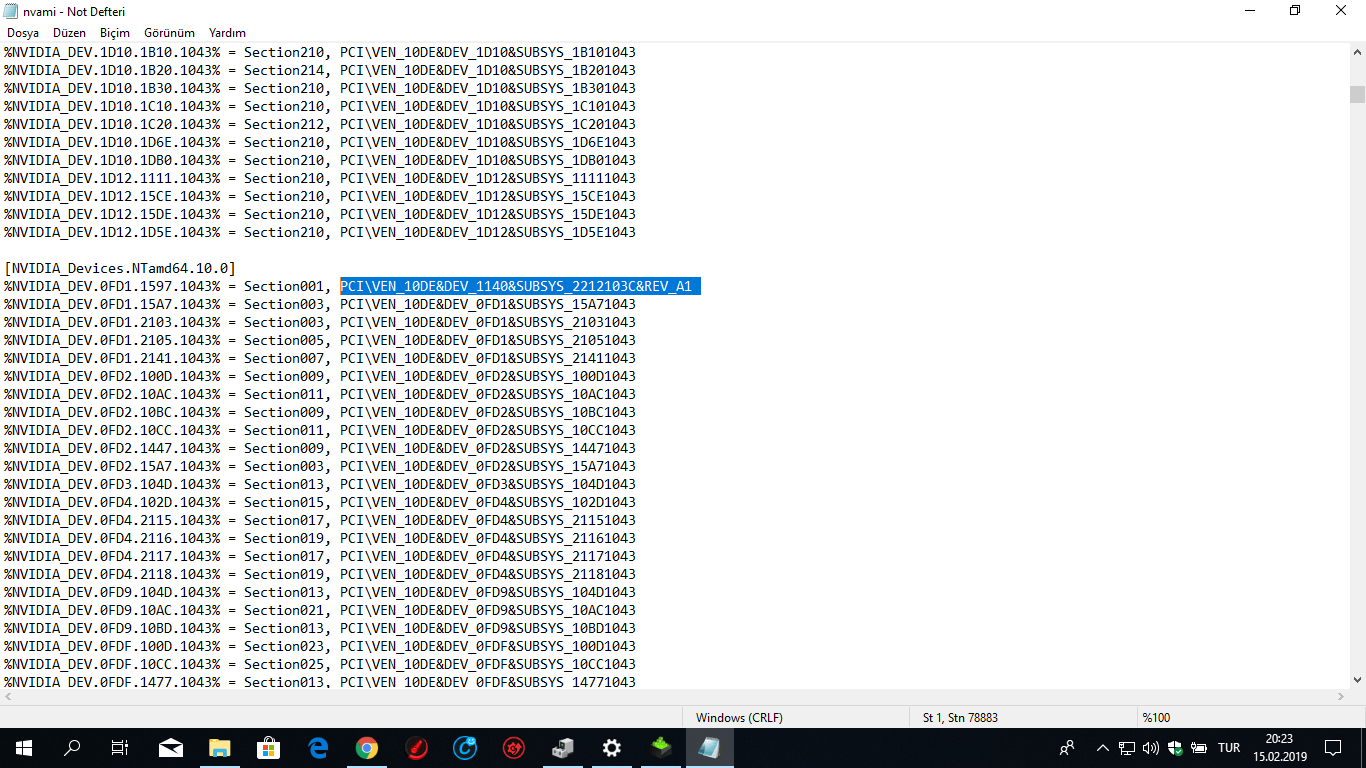Screen dimensions: 1366x768
Task: Open taskbar search magnifier
Action: click(72, 747)
